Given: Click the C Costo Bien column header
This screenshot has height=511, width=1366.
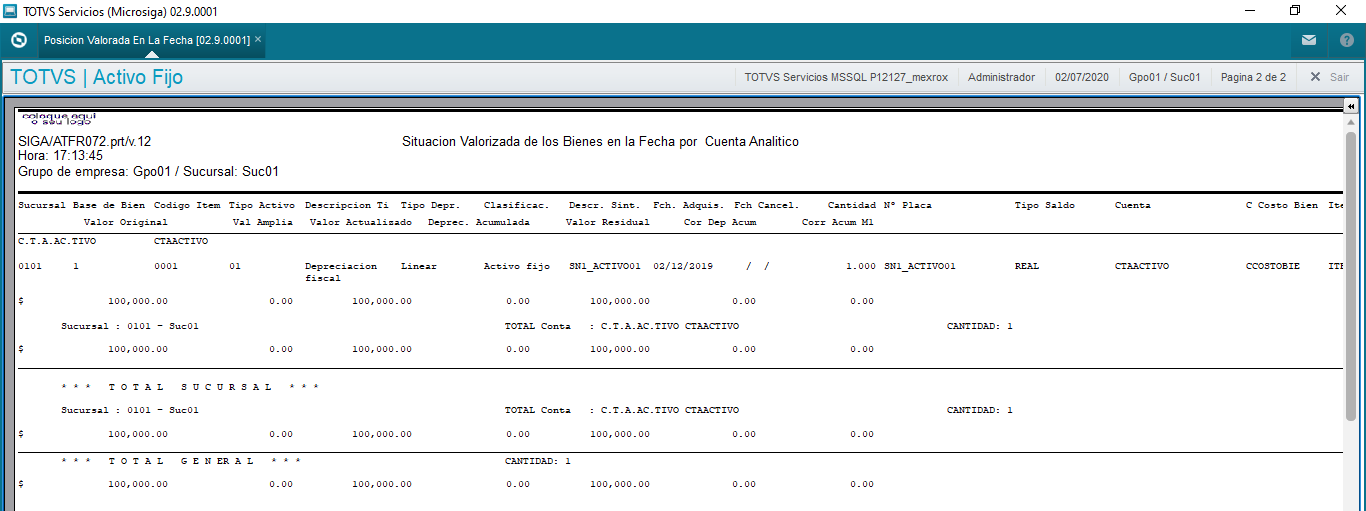Looking at the screenshot, I should [1282, 205].
